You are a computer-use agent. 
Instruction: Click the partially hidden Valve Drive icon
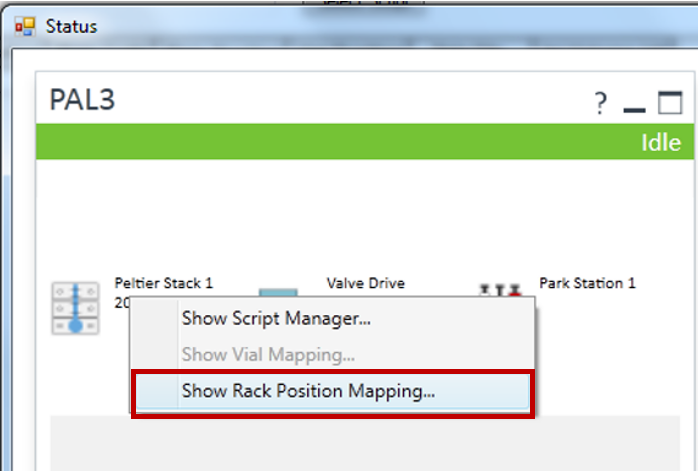278,292
